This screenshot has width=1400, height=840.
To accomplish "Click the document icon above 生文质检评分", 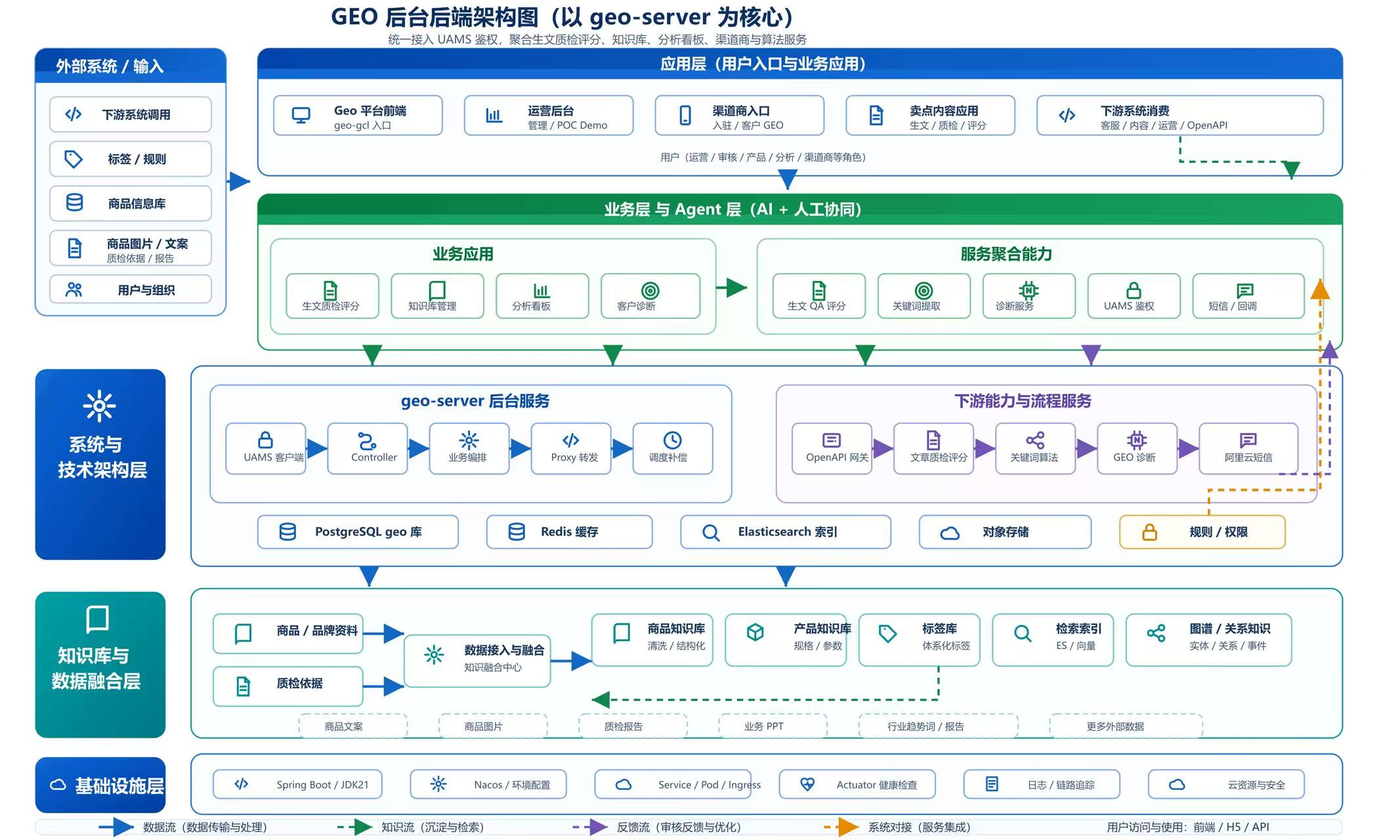I will pos(330,290).
